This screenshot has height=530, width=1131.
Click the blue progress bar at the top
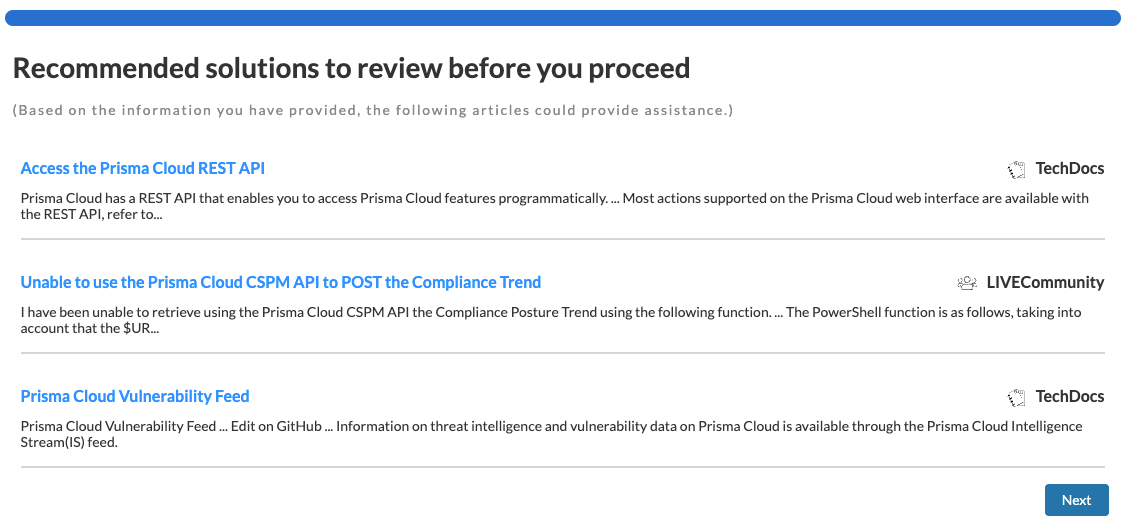(563, 18)
